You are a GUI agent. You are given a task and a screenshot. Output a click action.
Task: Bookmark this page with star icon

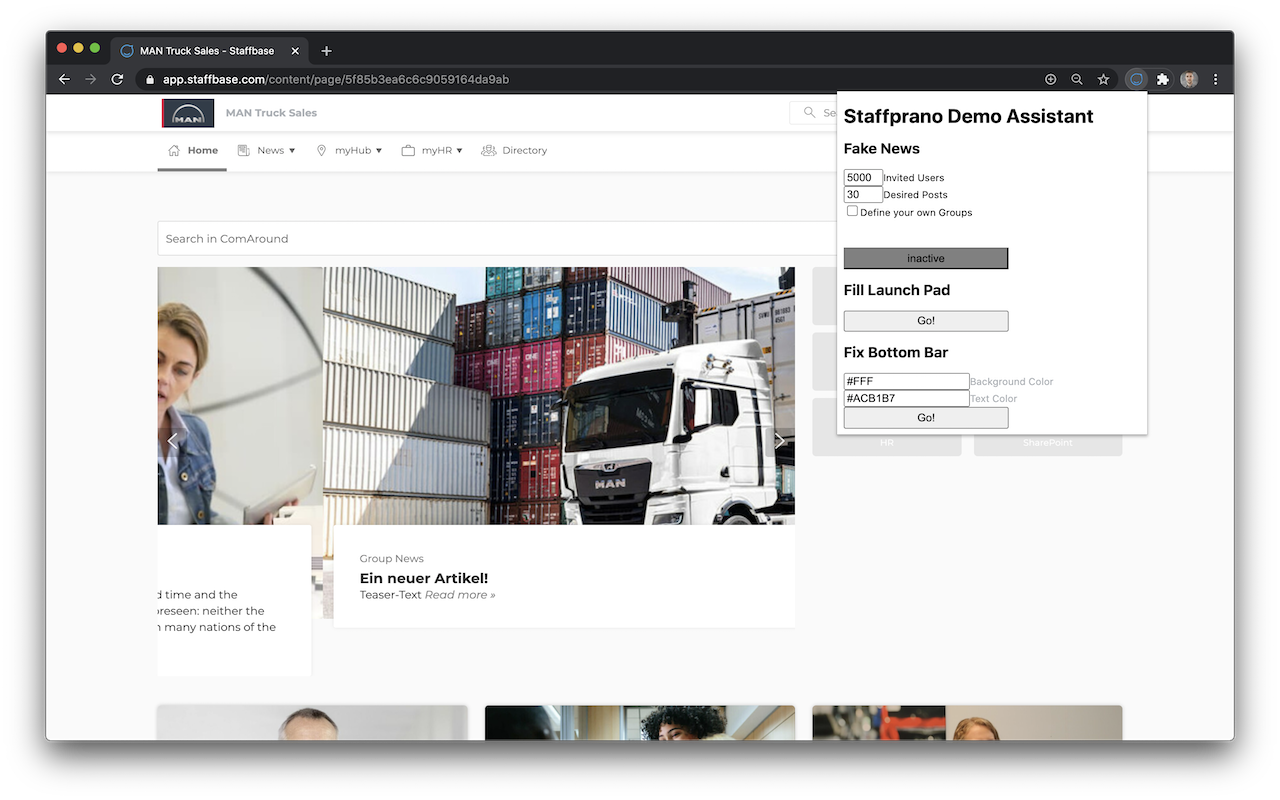[1103, 79]
